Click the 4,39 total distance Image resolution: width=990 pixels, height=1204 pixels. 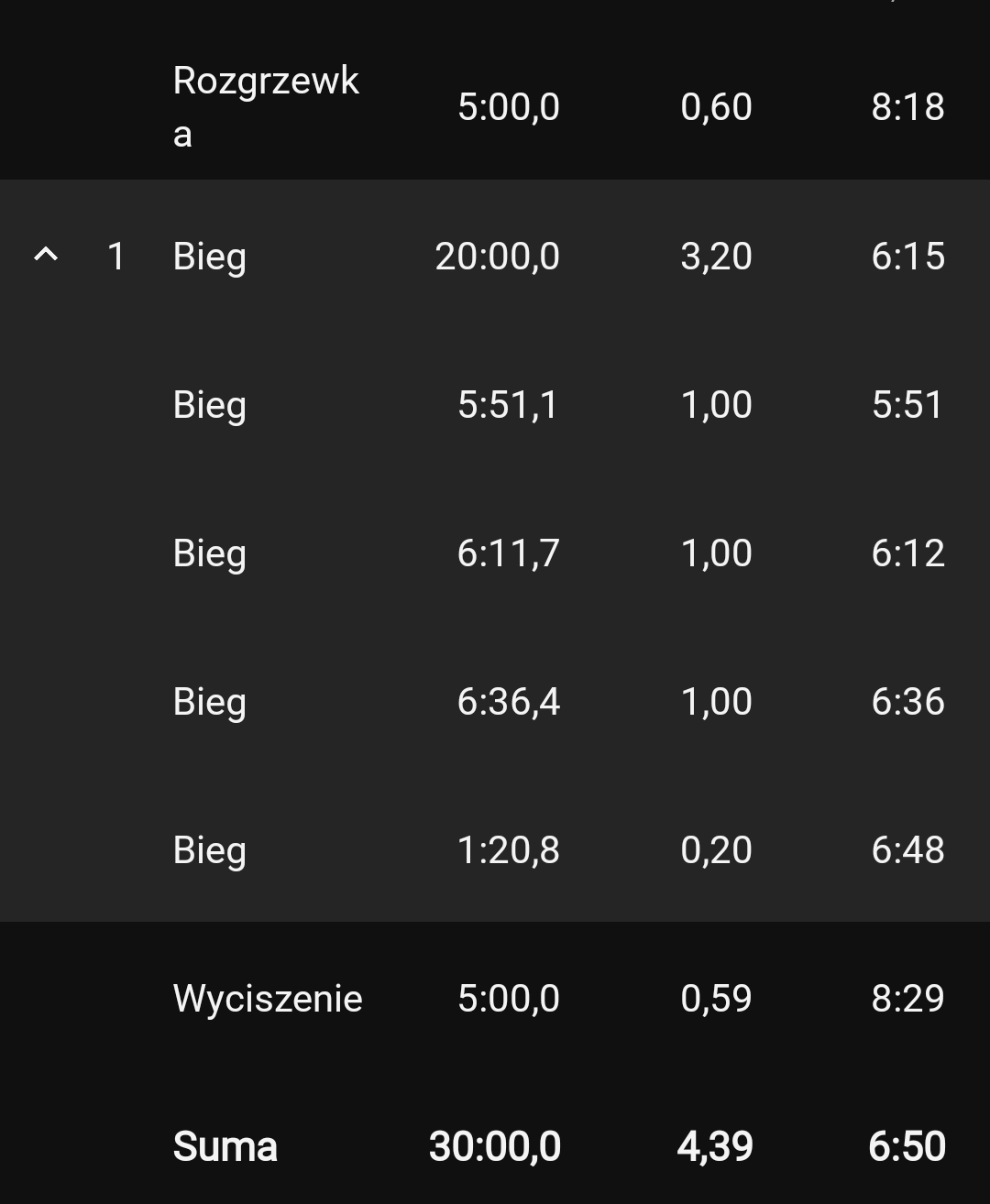[715, 1147]
